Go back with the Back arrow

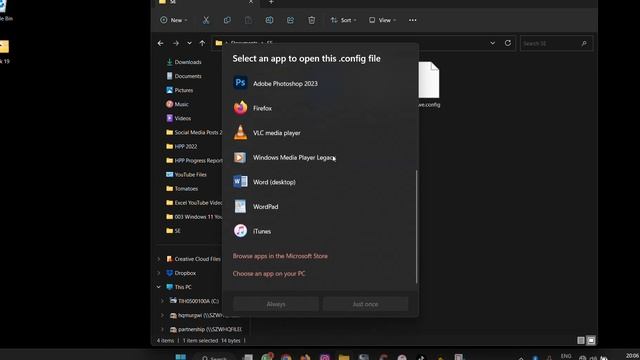click(x=160, y=43)
